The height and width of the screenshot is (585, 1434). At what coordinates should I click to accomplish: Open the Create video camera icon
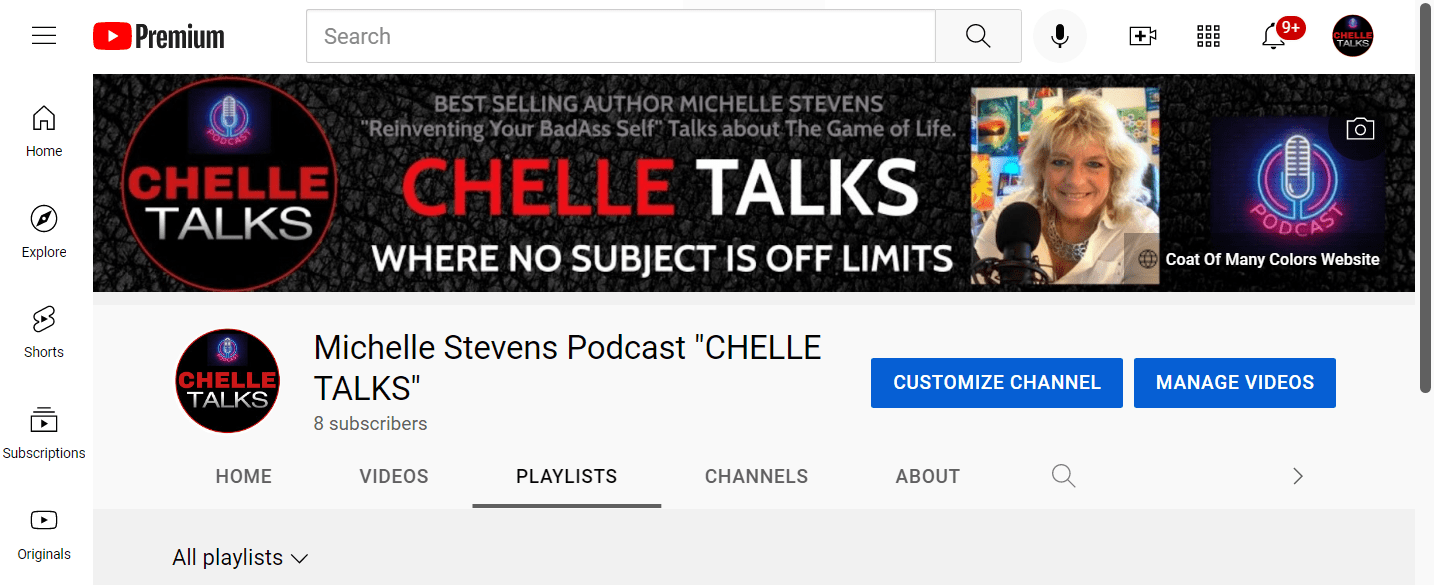click(1142, 37)
